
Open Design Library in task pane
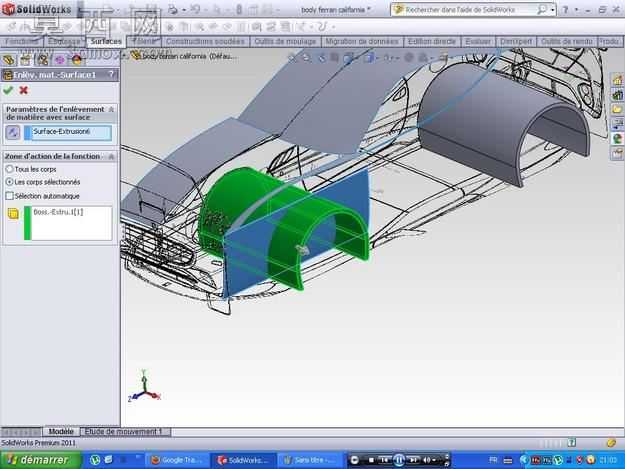point(617,95)
